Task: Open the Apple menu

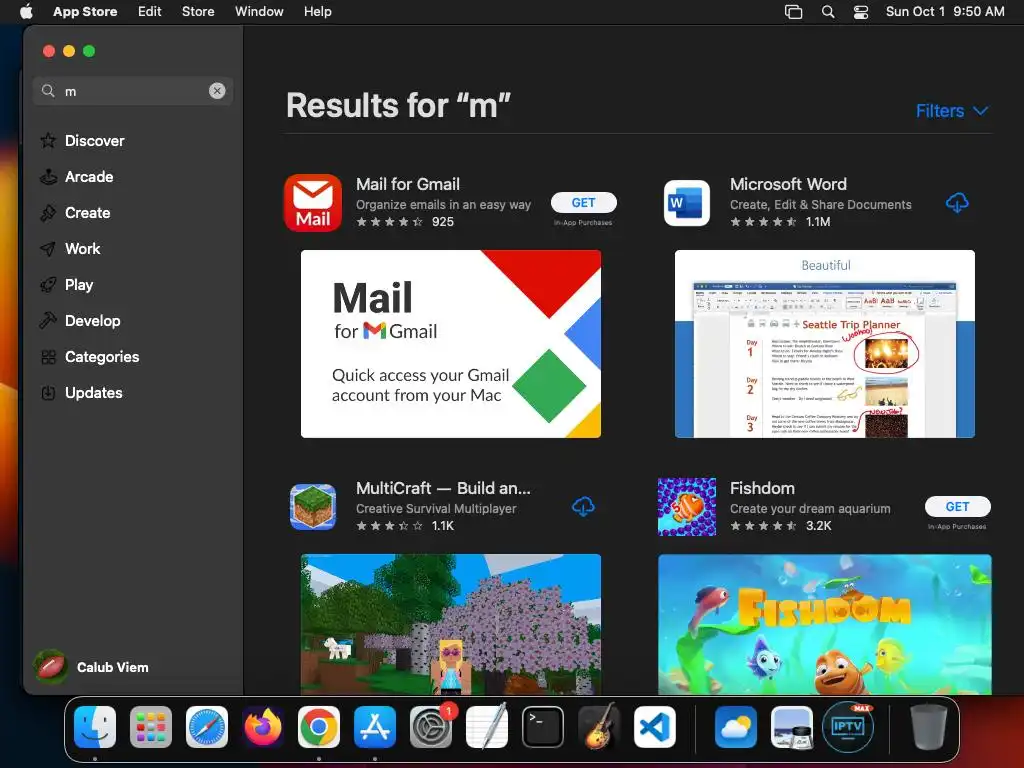Action: point(26,11)
